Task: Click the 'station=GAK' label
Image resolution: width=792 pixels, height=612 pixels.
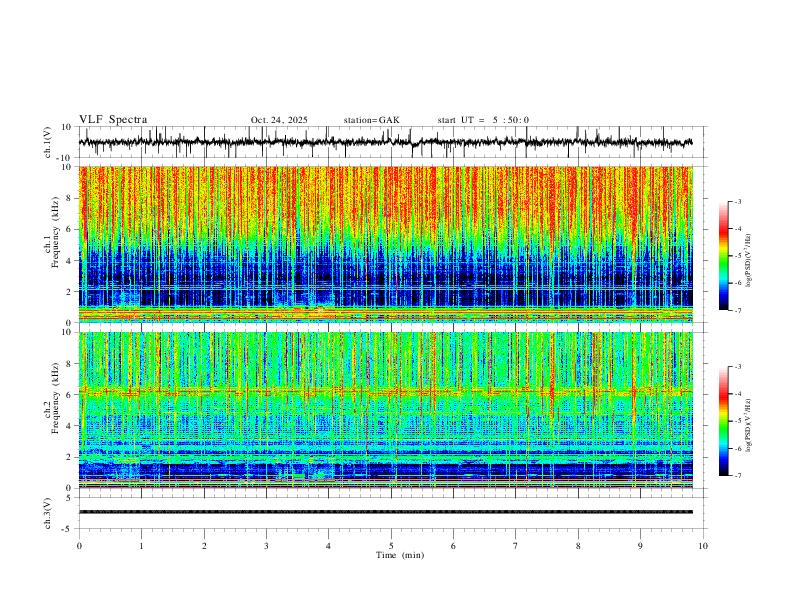Action: (x=371, y=120)
